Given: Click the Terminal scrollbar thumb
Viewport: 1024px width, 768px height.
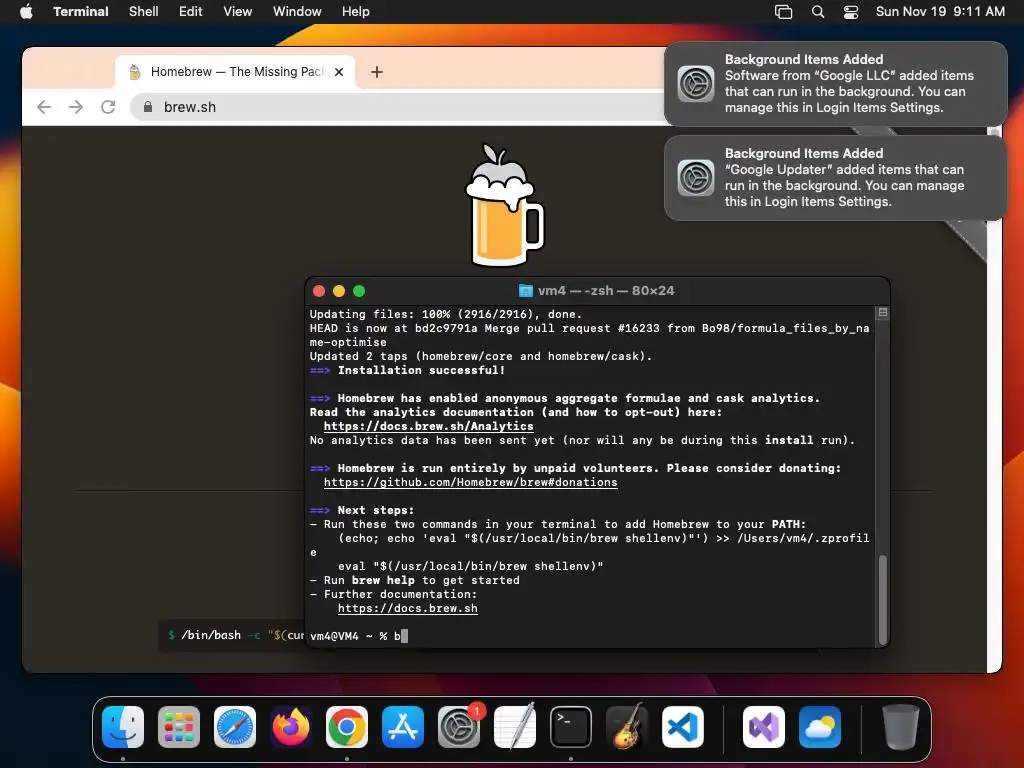Looking at the screenshot, I should pos(883,600).
